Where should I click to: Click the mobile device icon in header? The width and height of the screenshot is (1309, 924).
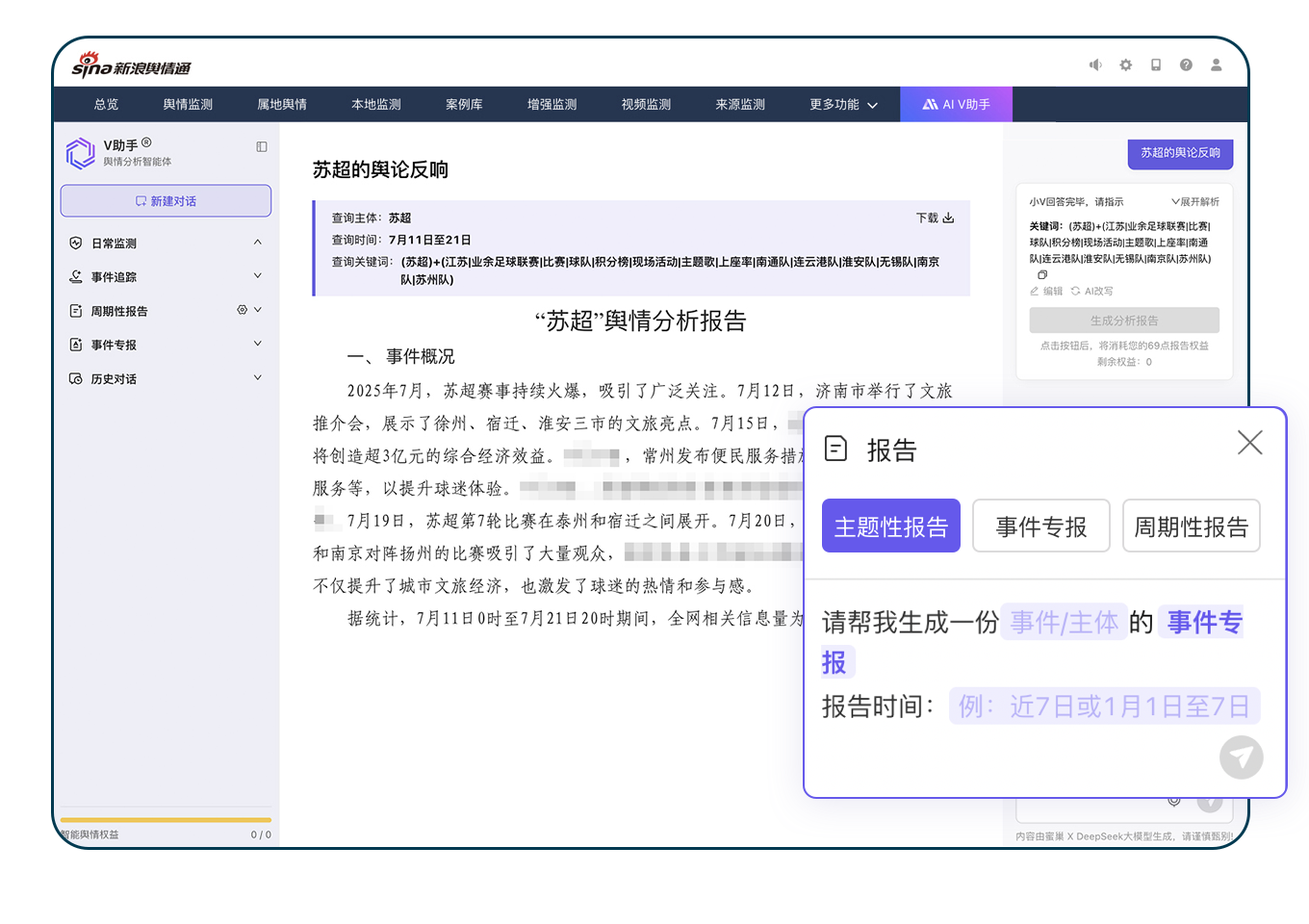[1156, 64]
